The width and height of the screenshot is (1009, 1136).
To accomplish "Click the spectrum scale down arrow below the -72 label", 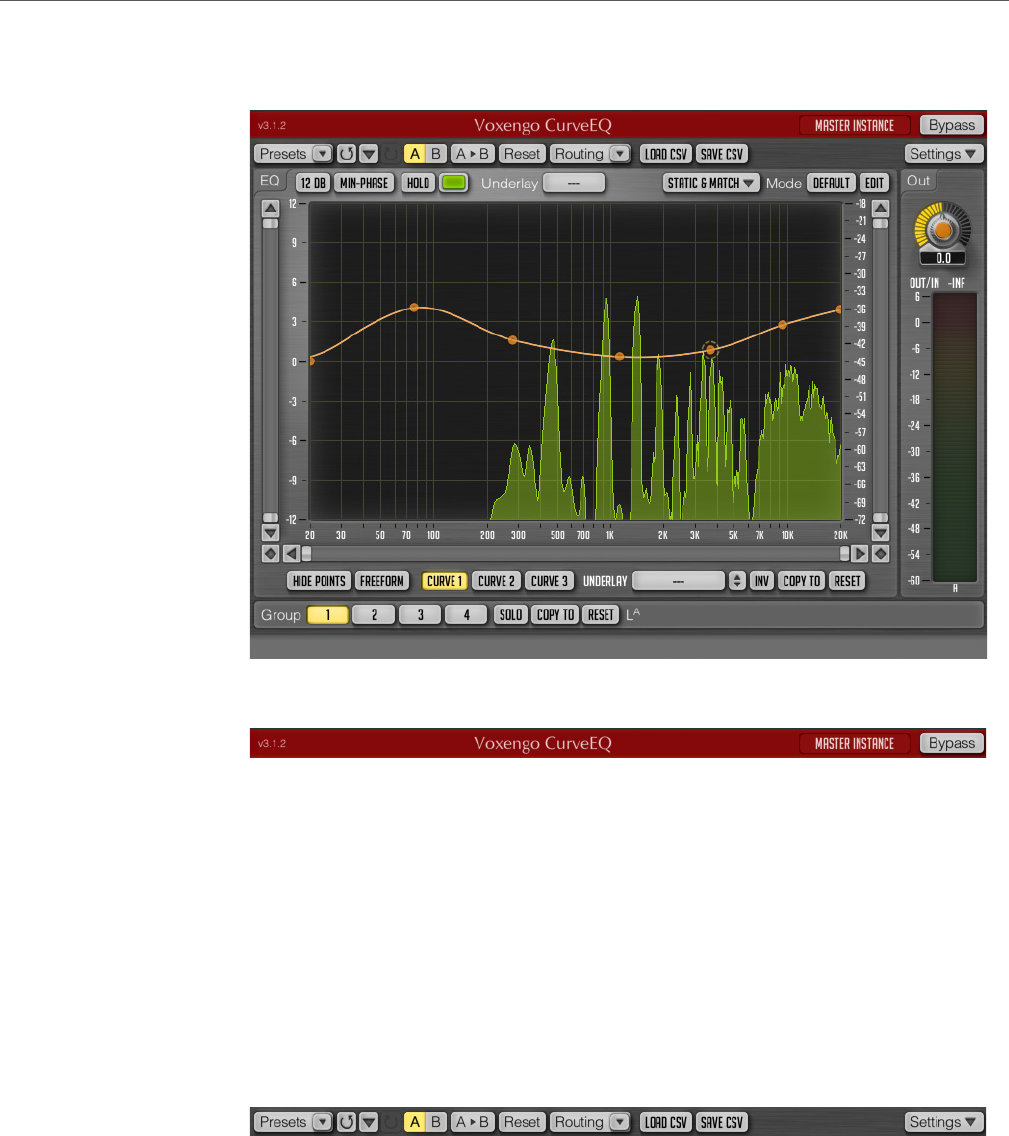I will 880,533.
